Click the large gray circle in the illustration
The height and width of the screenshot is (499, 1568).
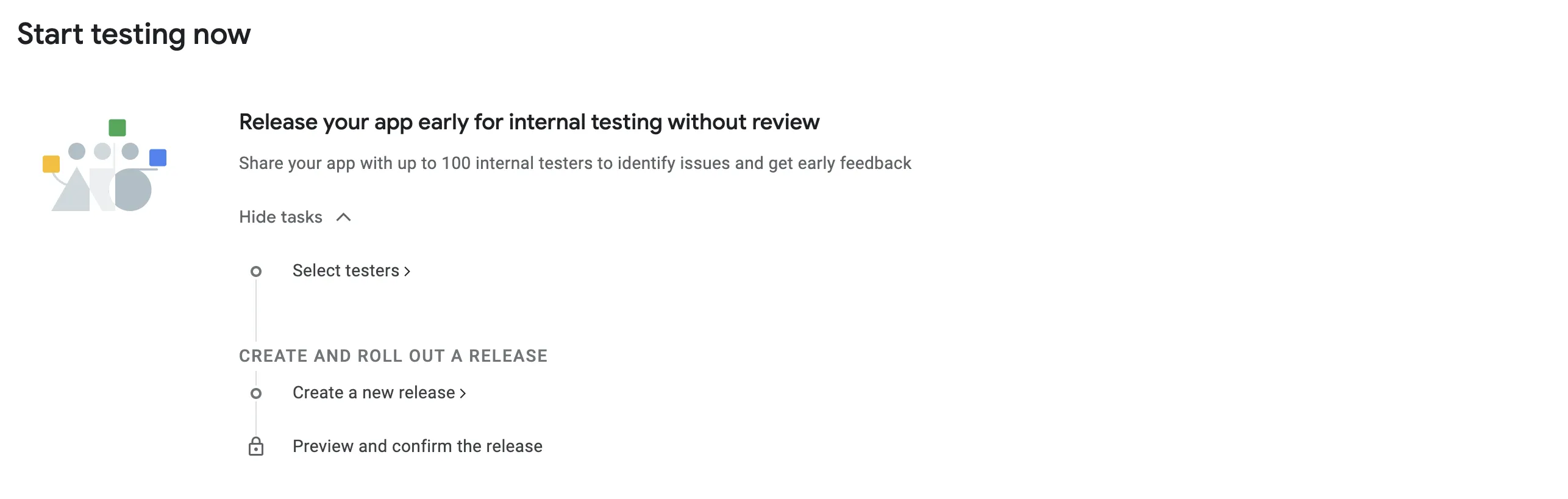(132, 190)
